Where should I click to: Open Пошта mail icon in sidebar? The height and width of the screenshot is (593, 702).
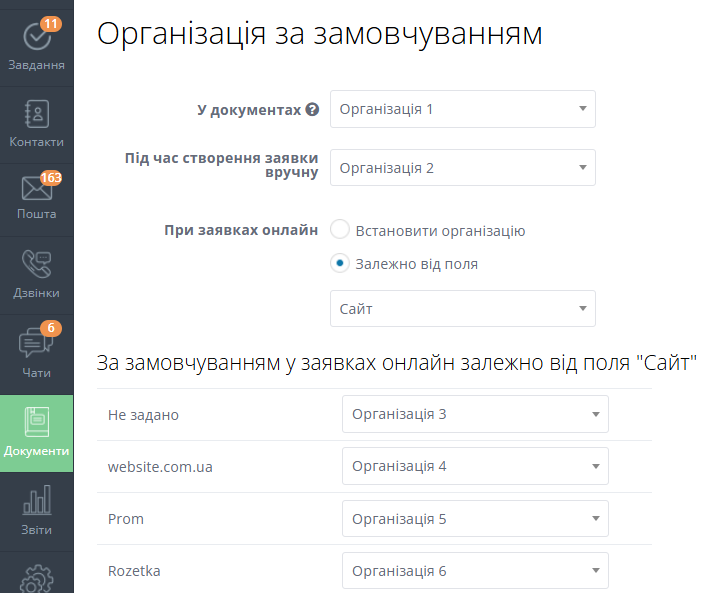(36, 196)
